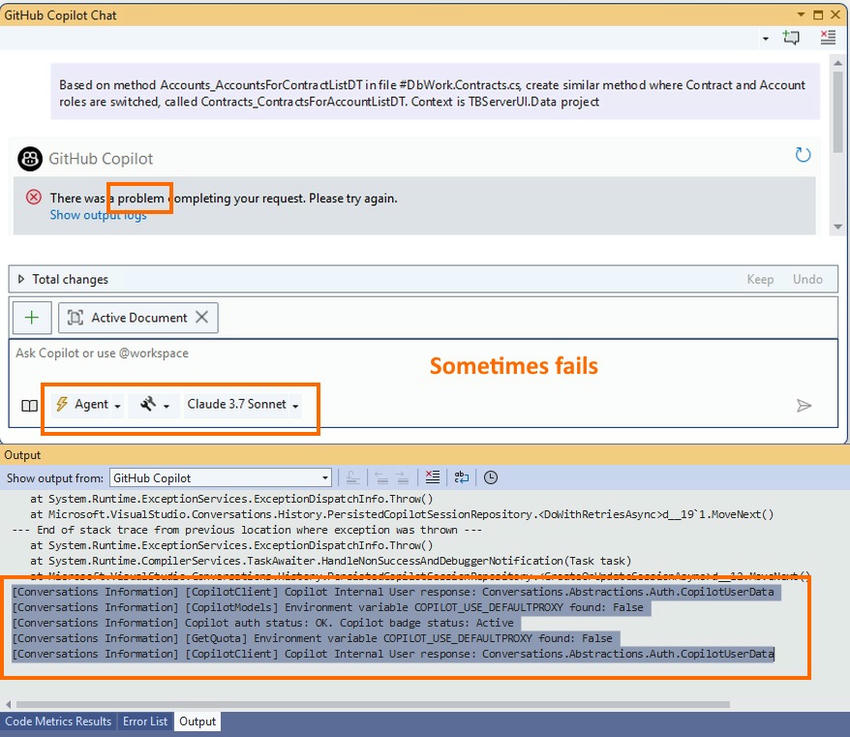The height and width of the screenshot is (737, 850).
Task: Go to next message in Output
Action: (x=402, y=477)
